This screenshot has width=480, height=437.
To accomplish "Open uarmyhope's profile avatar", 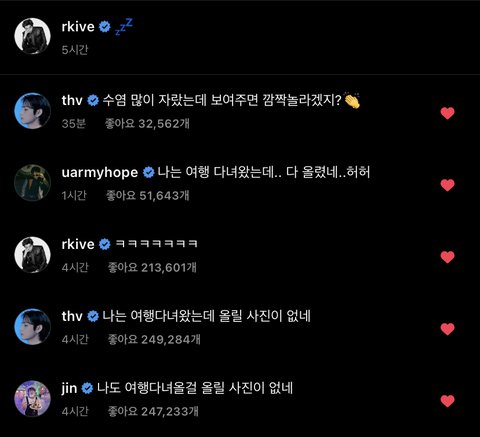I will click(x=32, y=183).
